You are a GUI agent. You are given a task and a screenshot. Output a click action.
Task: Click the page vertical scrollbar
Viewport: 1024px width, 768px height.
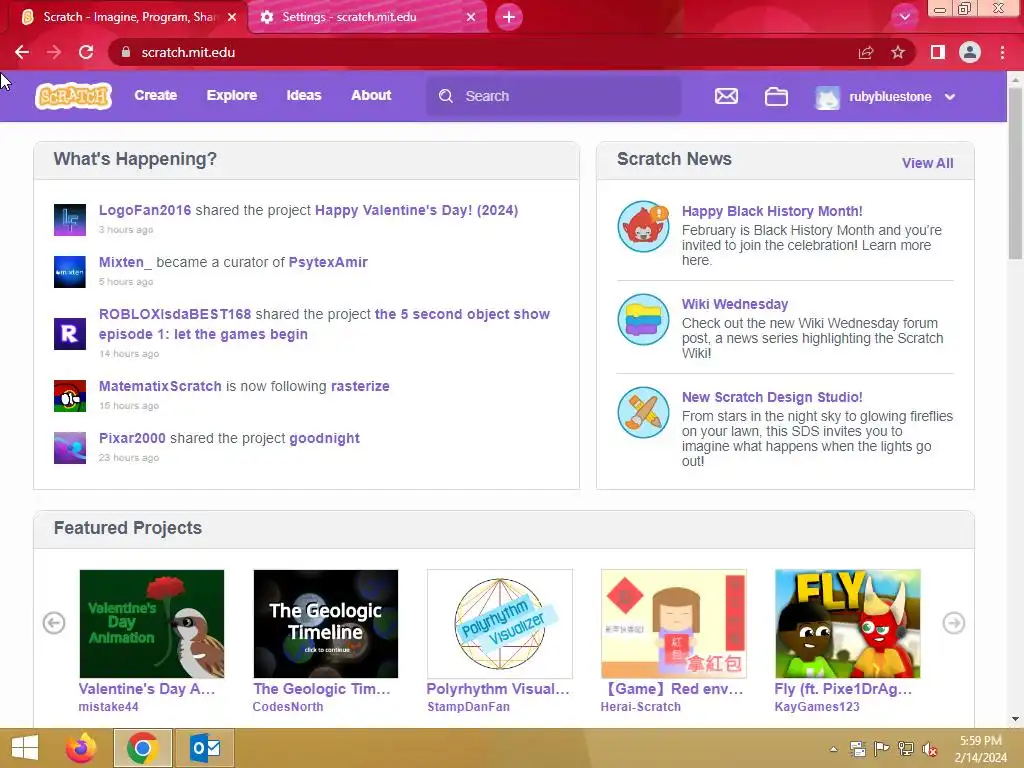pos(1015,173)
